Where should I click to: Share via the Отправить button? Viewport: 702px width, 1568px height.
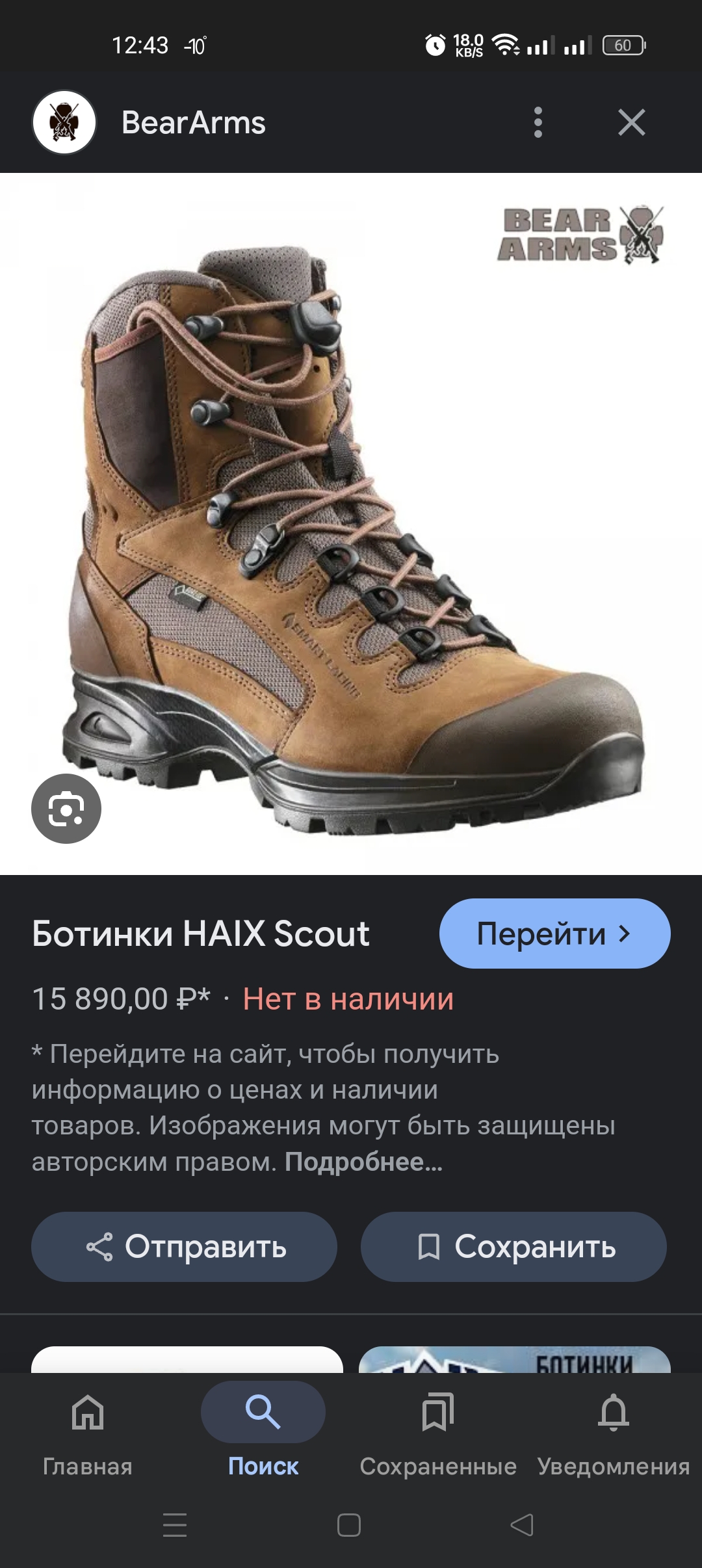click(x=184, y=1247)
